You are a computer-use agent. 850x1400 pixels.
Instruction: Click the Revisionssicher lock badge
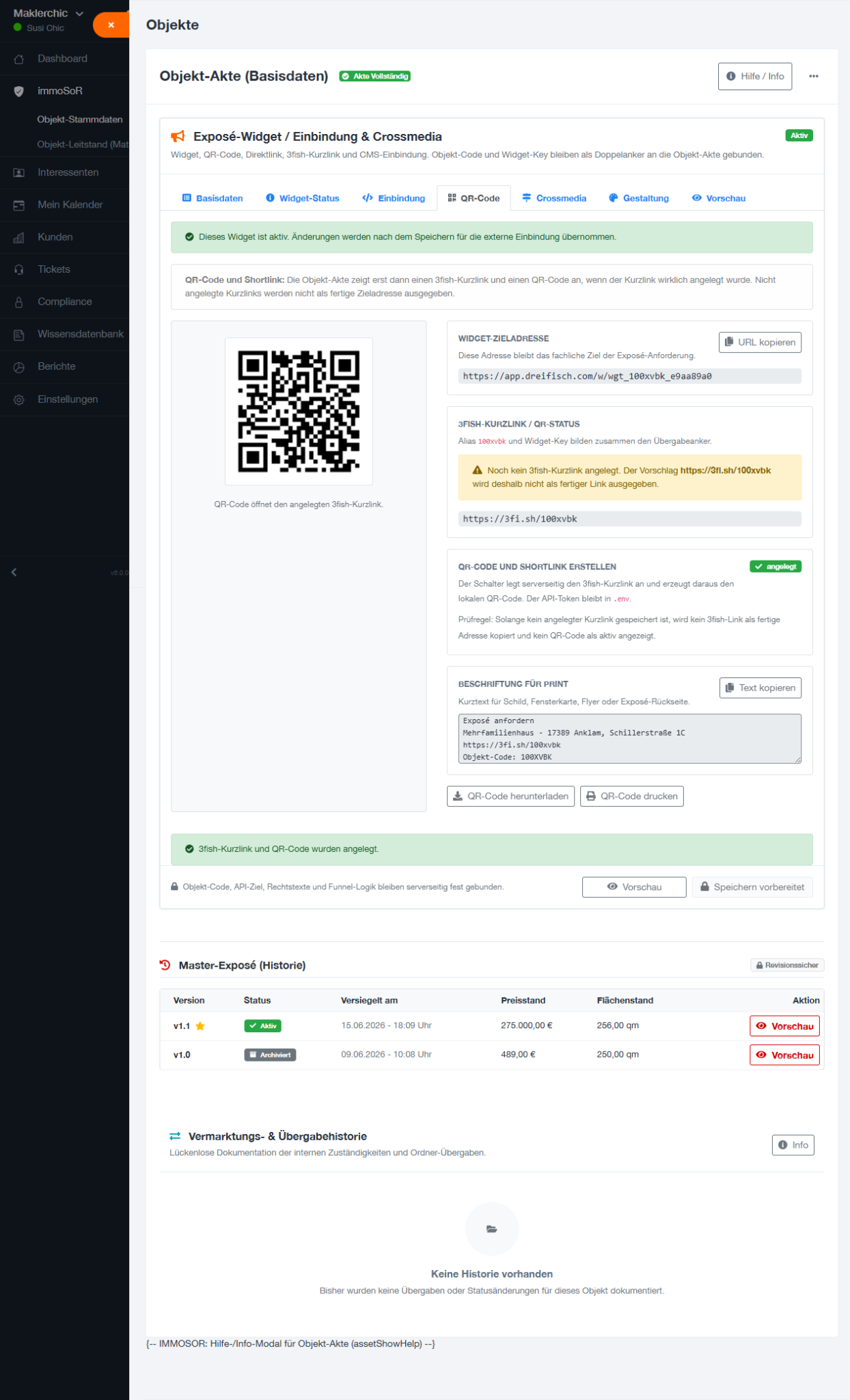787,965
